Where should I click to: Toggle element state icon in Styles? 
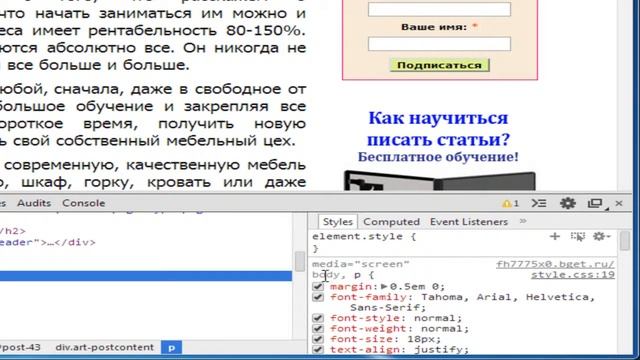click(x=578, y=236)
